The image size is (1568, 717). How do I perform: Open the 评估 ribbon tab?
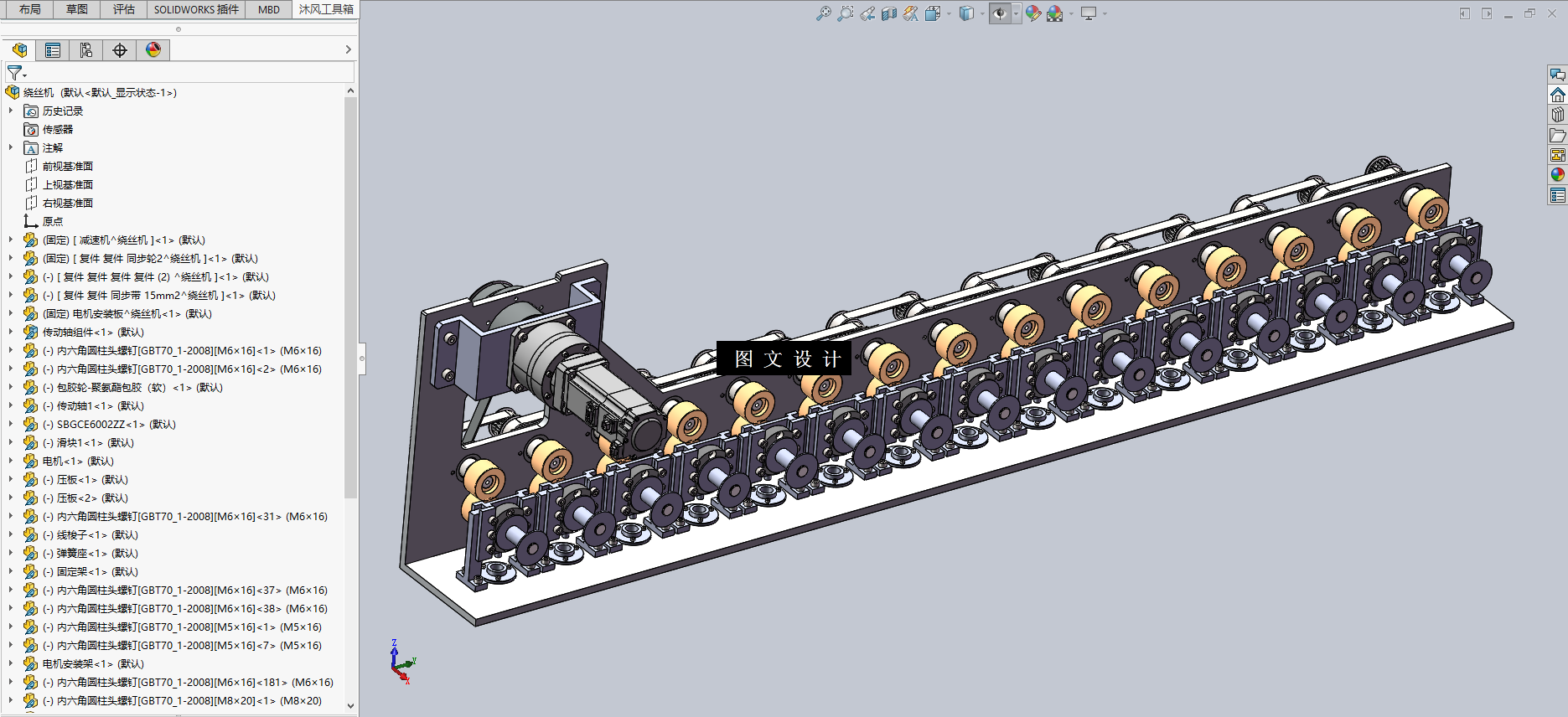(x=124, y=9)
